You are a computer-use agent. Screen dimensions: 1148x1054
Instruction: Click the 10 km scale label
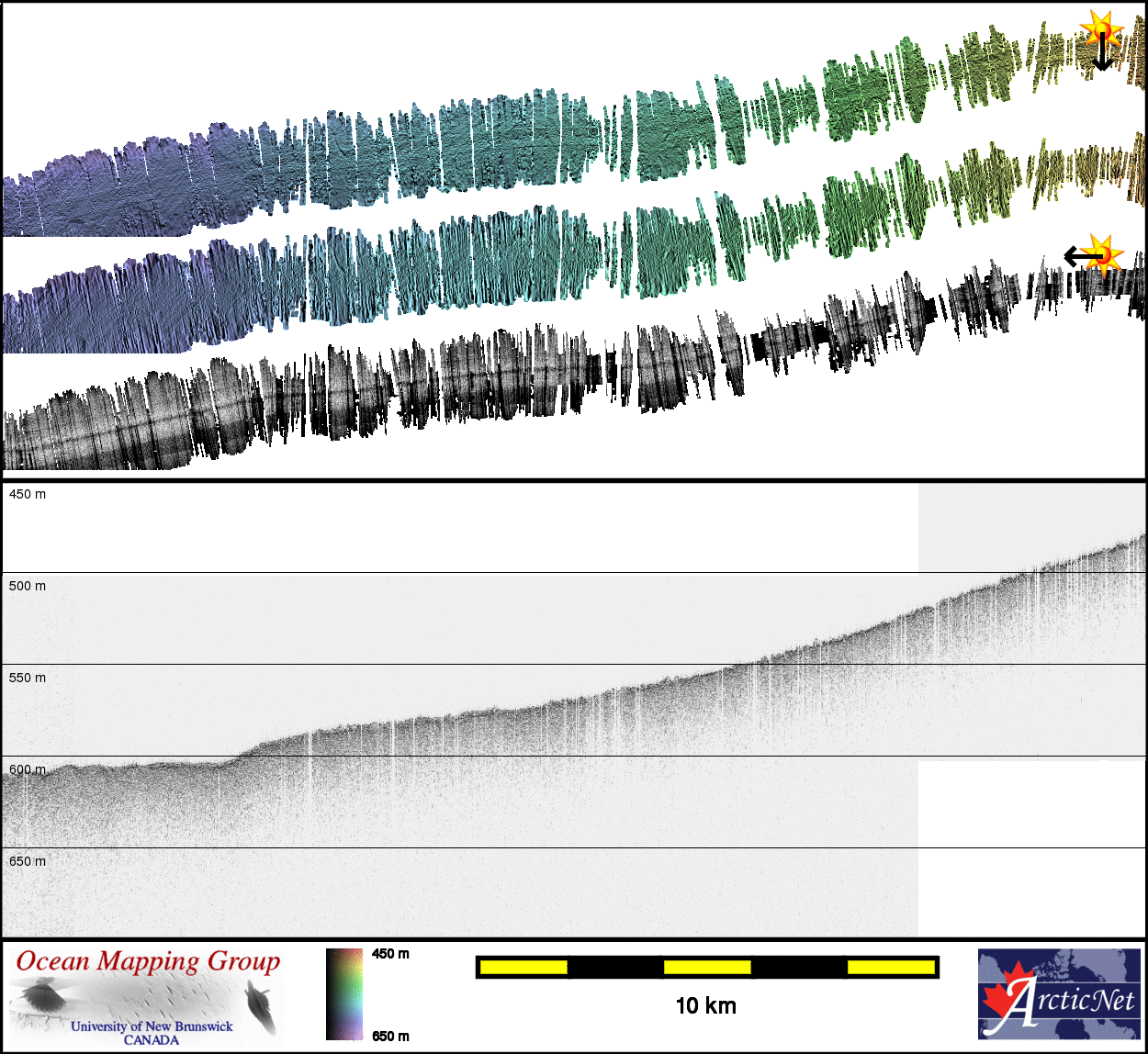click(705, 1005)
